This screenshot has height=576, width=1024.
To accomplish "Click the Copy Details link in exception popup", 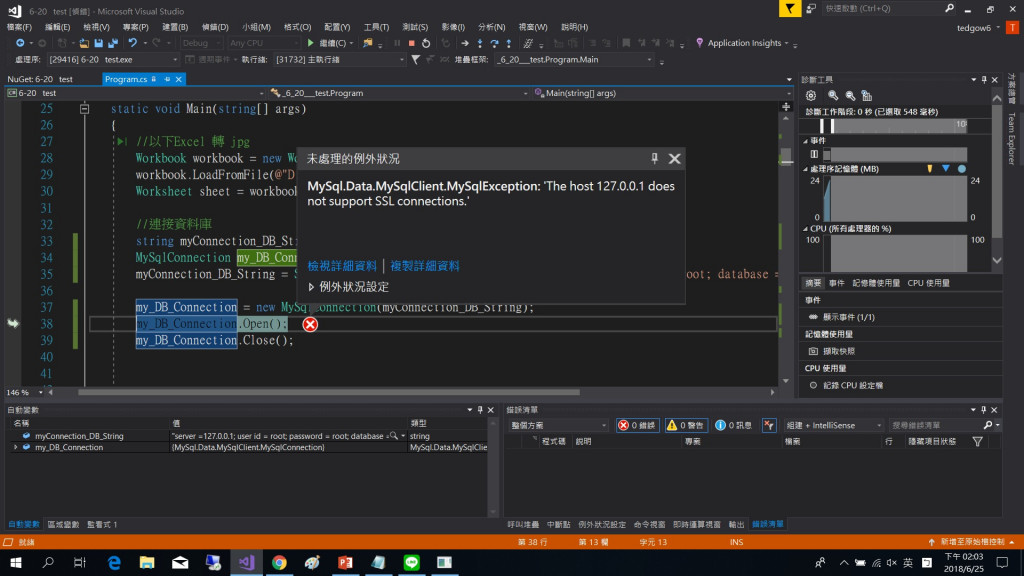I will [424, 266].
